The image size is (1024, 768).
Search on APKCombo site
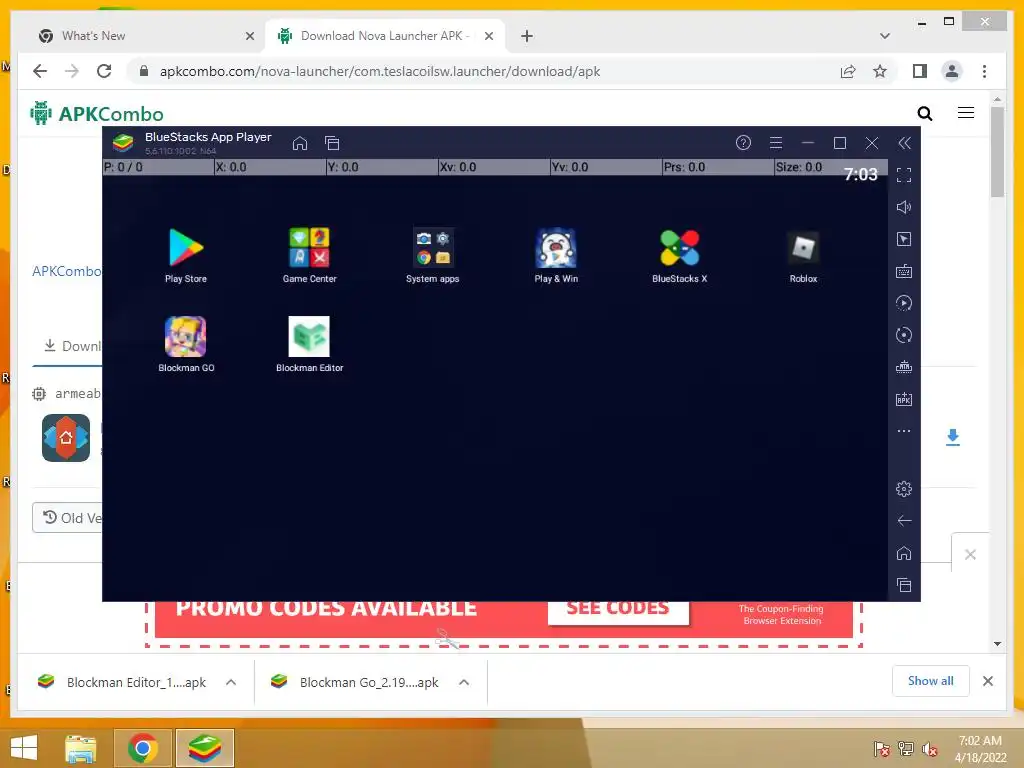pos(925,114)
